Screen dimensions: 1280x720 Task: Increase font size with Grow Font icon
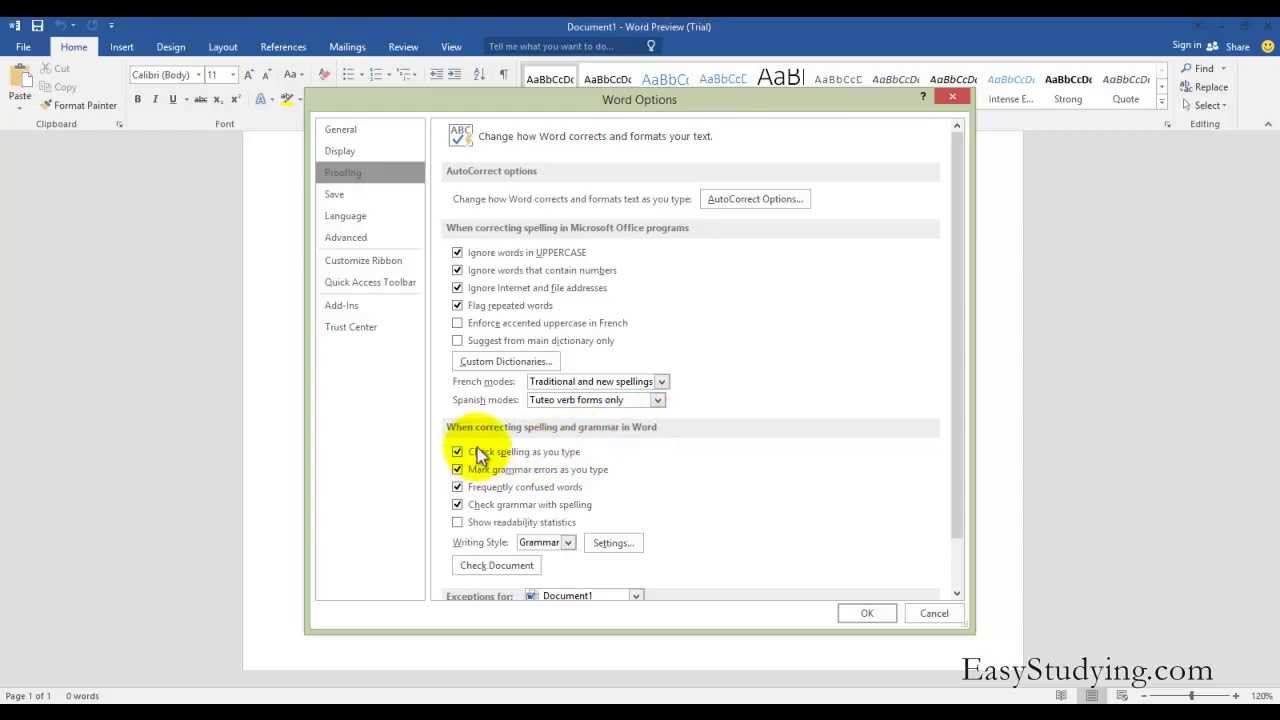pos(249,75)
